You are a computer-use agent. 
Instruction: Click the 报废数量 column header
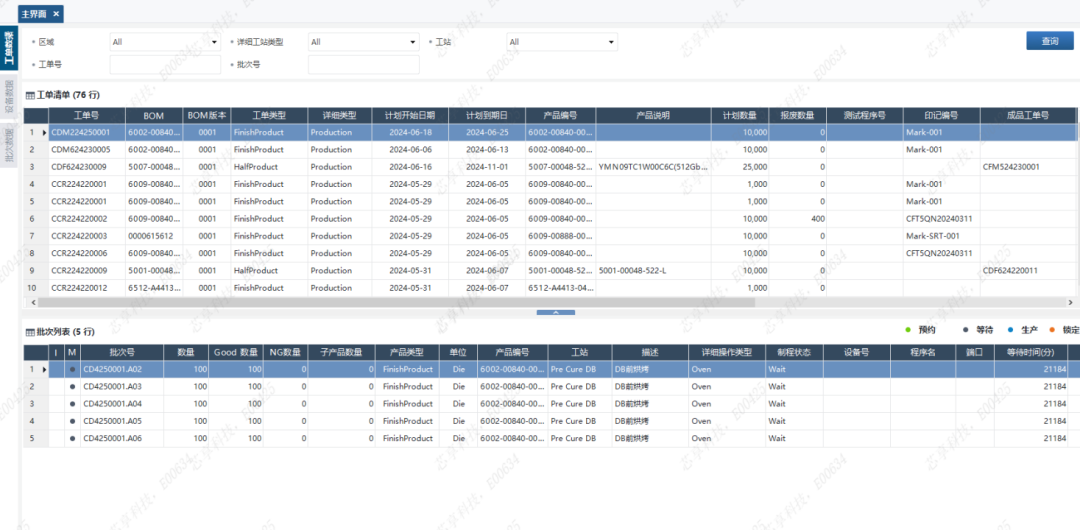coord(798,115)
